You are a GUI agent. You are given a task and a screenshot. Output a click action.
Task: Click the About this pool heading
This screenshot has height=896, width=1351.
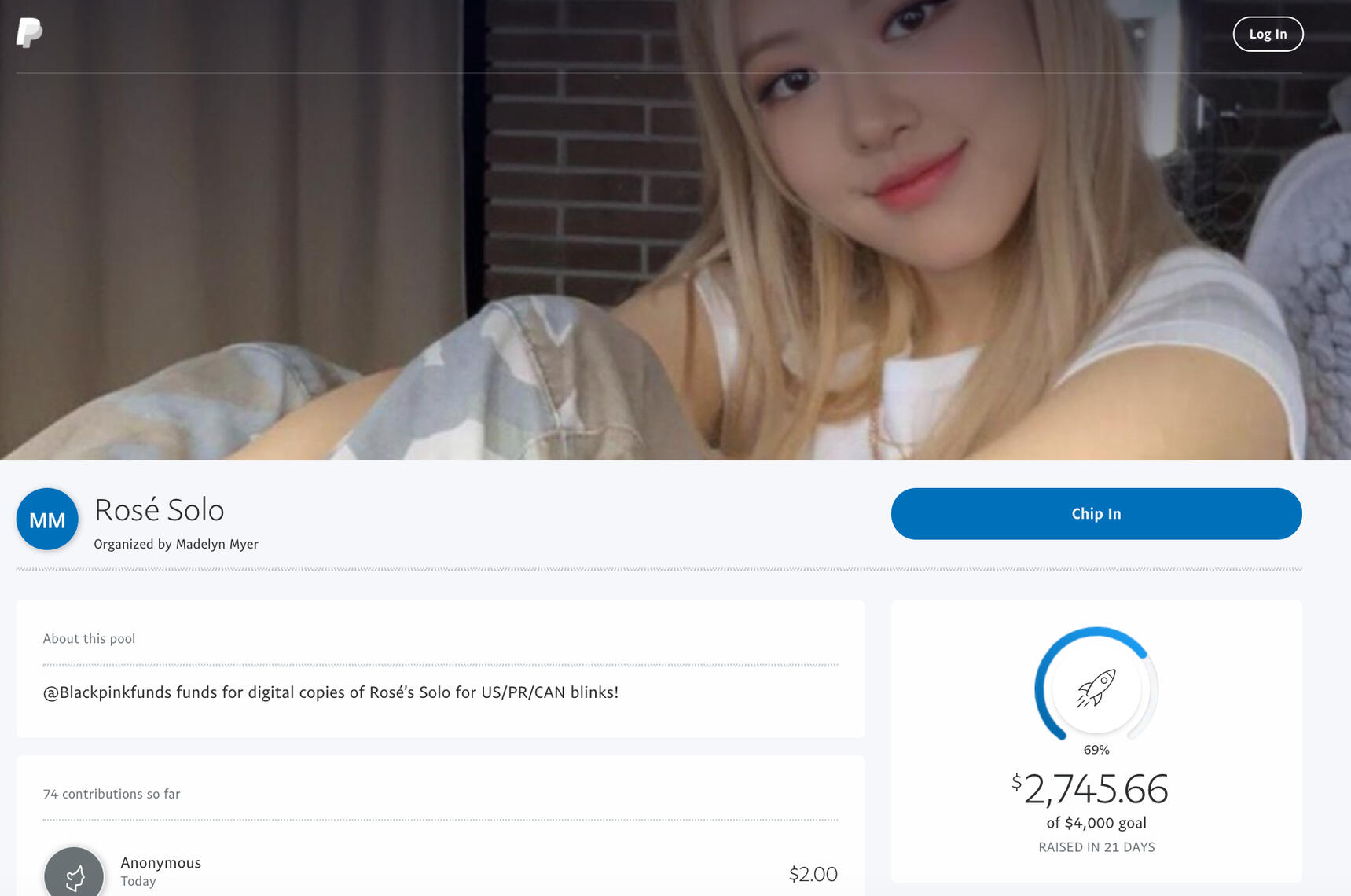[x=89, y=639]
